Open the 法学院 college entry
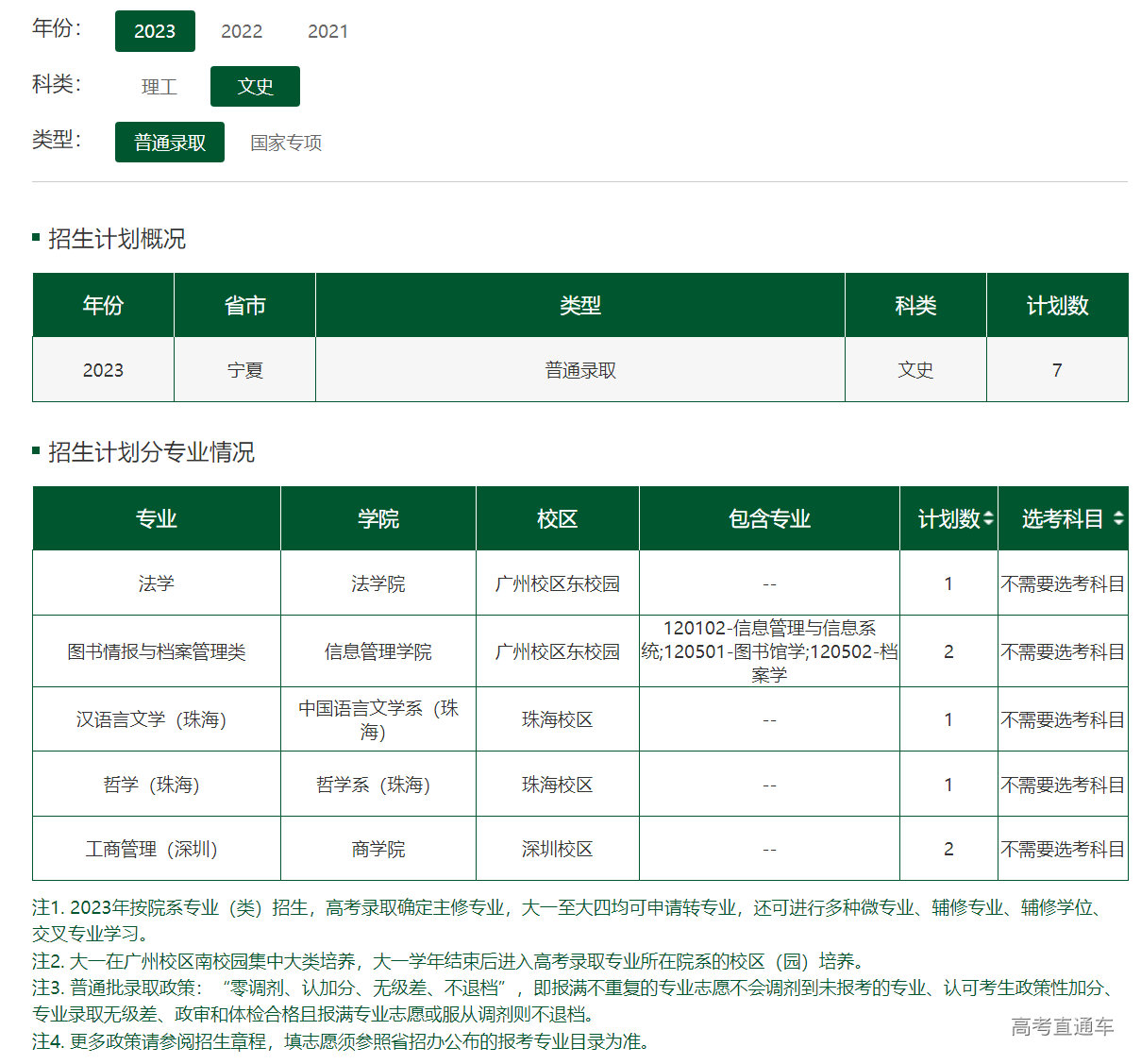This screenshot has width=1141, height=1064. pyautogui.click(x=378, y=583)
